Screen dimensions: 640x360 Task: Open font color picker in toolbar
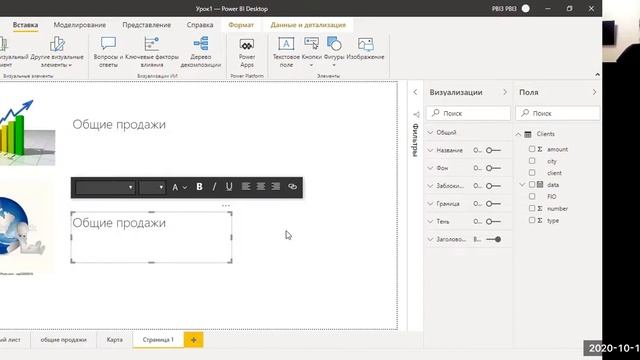pos(179,187)
